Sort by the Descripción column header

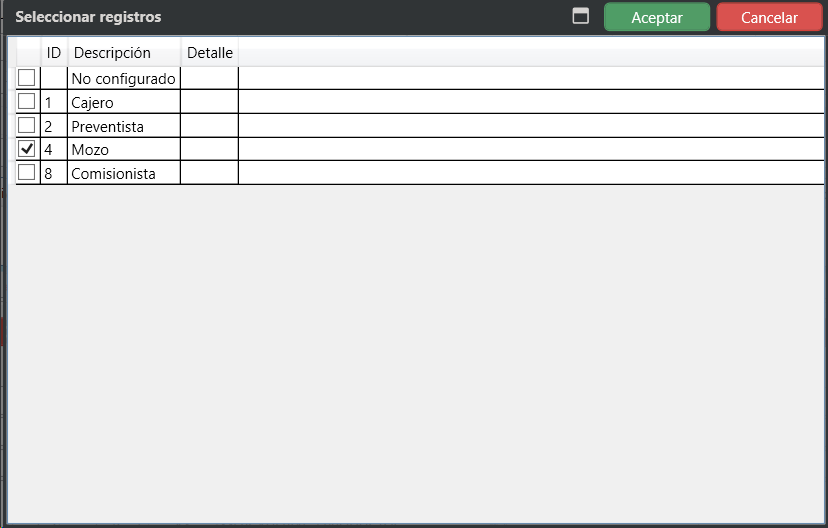[112, 53]
